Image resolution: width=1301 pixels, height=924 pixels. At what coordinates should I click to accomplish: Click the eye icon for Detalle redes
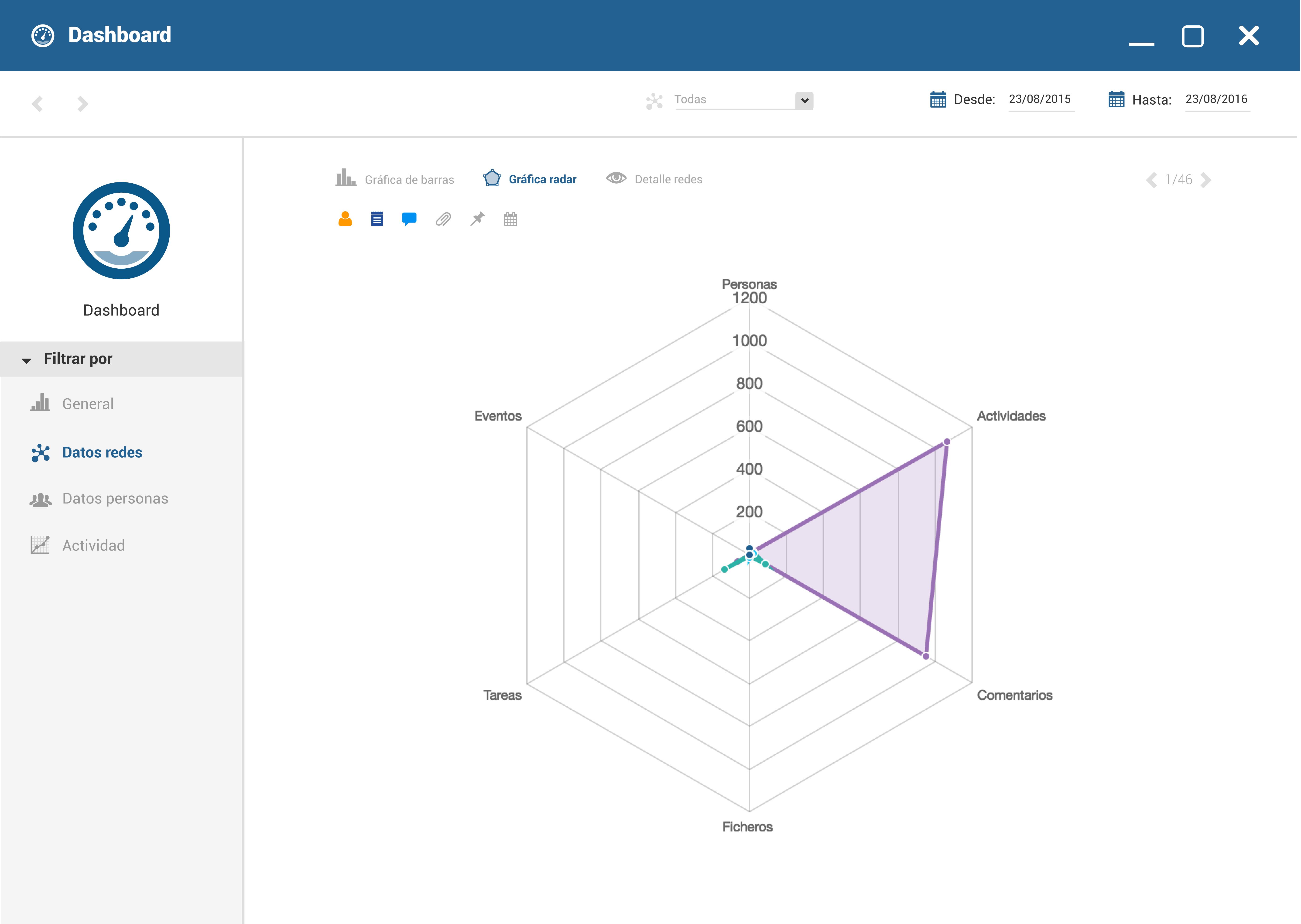[616, 178]
